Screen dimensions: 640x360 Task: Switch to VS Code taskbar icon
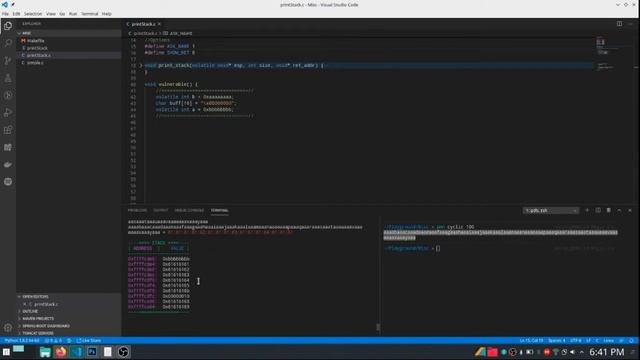(76, 352)
